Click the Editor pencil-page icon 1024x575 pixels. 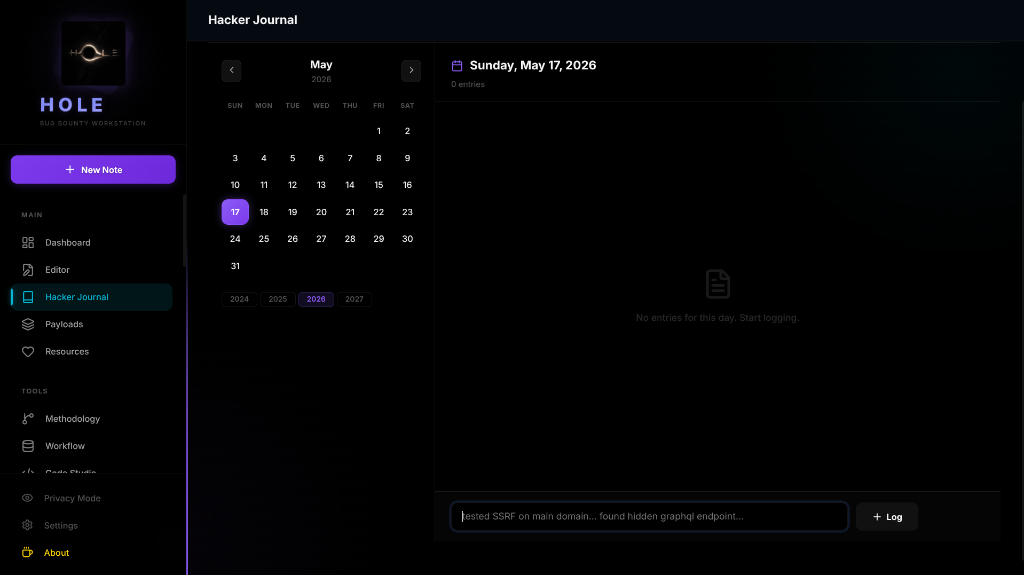[28, 270]
